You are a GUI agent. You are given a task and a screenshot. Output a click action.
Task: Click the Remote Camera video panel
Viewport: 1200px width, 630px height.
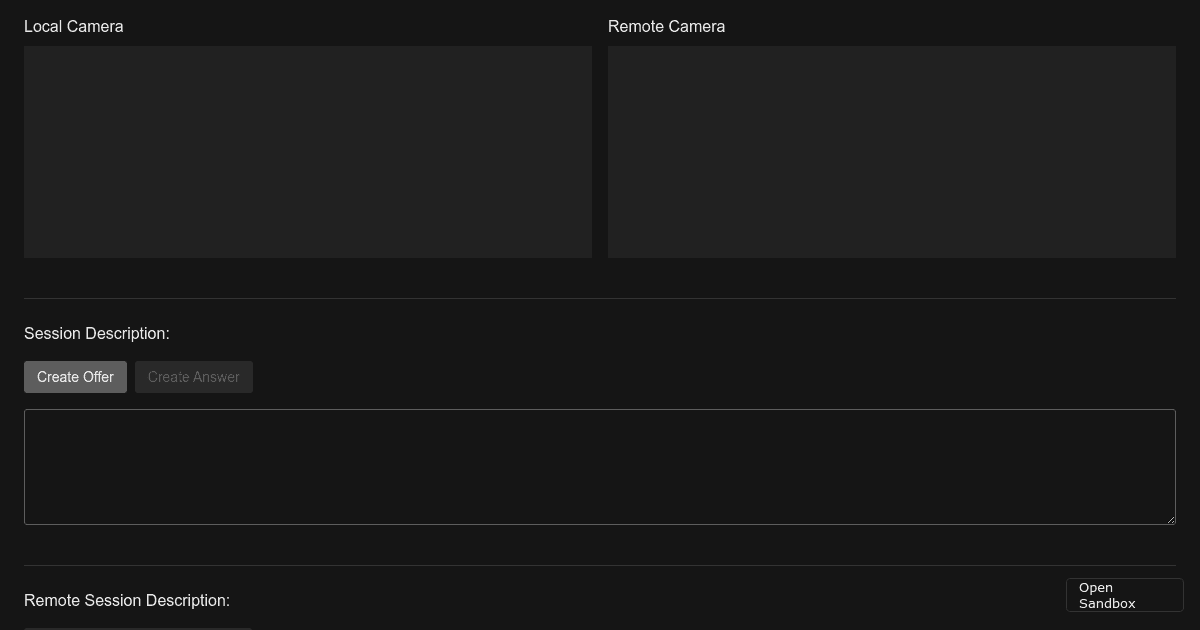891,152
